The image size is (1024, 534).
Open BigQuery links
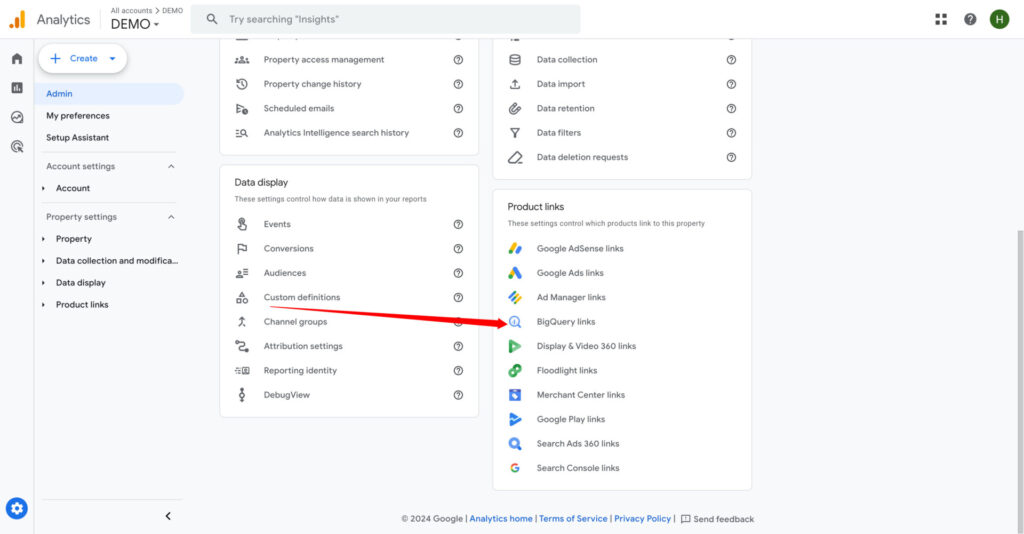(565, 322)
